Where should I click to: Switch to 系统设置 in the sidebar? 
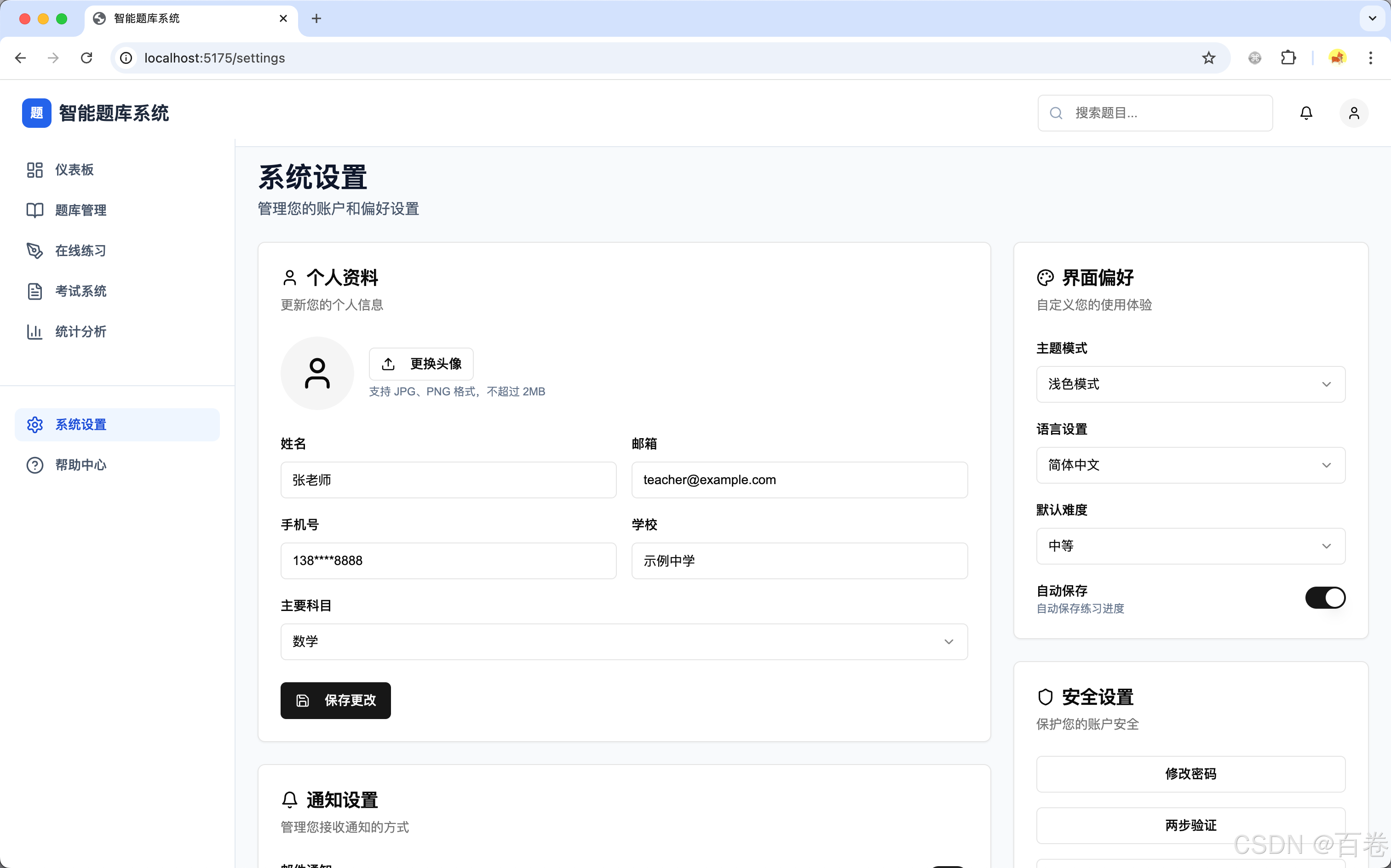(81, 425)
